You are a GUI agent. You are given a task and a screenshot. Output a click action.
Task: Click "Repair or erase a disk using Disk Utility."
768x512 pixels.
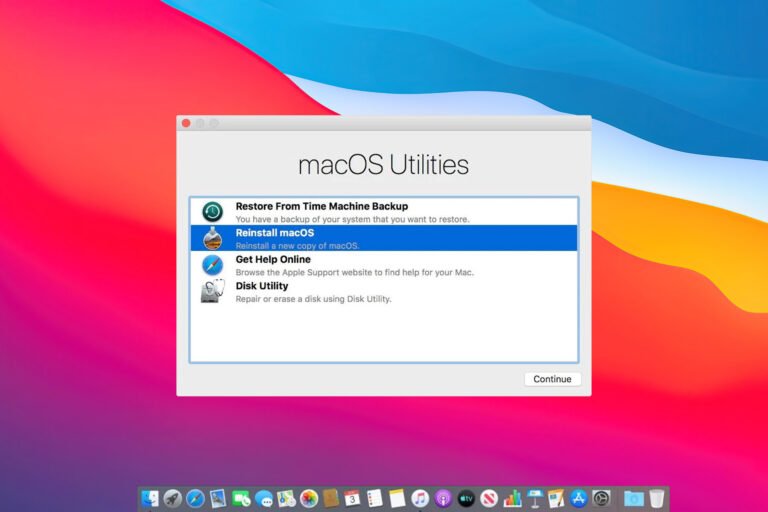[313, 299]
